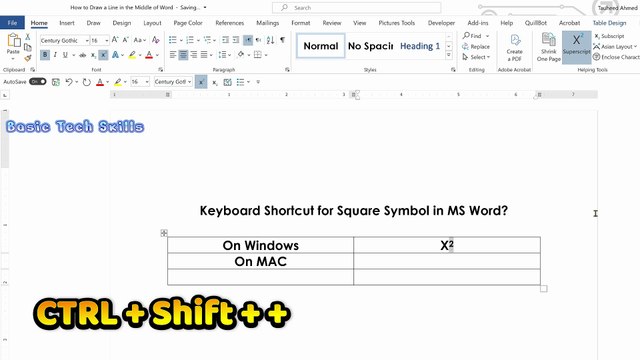
Task: Apply red font color in Font group
Action: click(x=149, y=55)
